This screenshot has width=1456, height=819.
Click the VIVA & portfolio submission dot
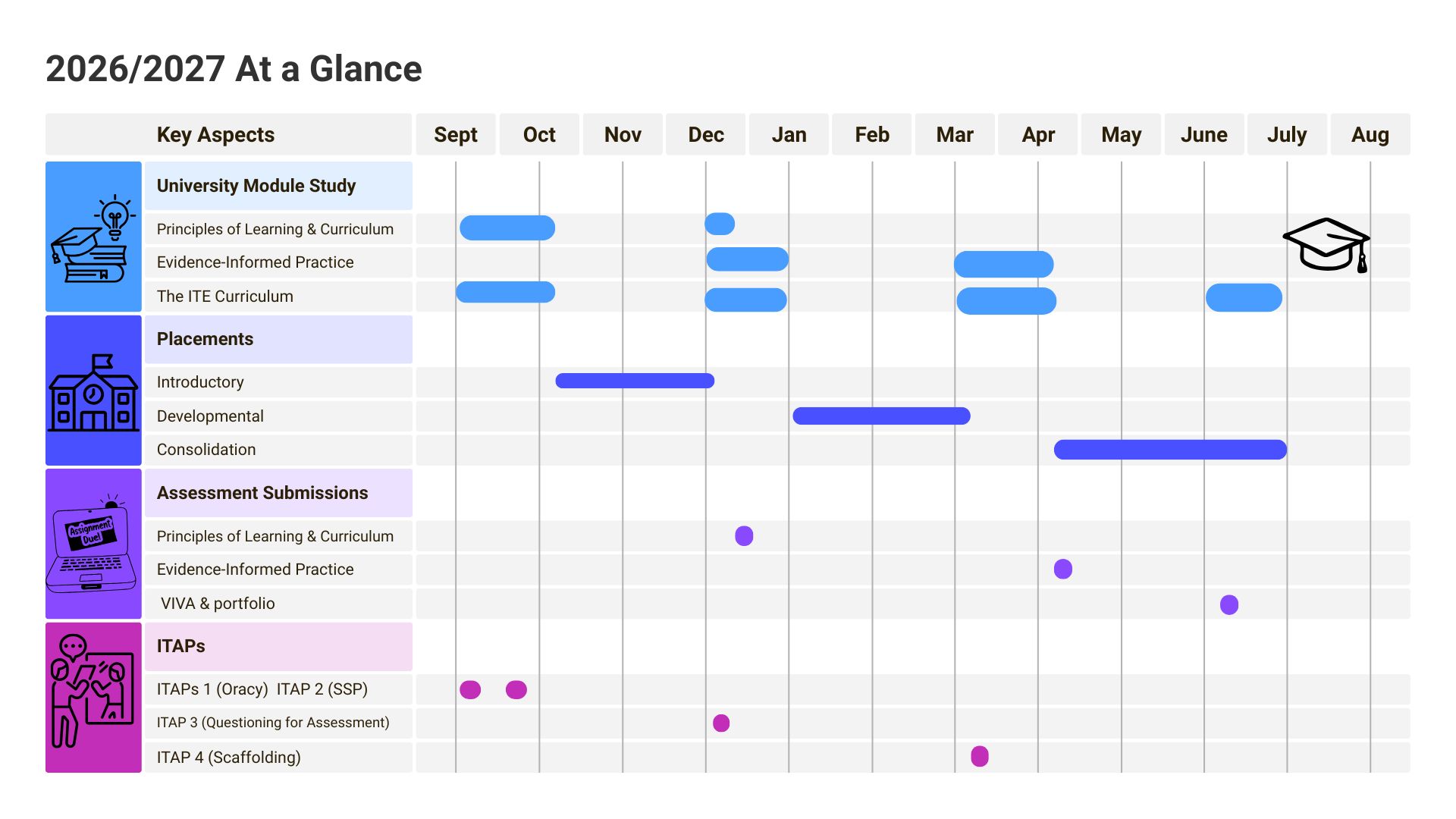coord(1229,604)
